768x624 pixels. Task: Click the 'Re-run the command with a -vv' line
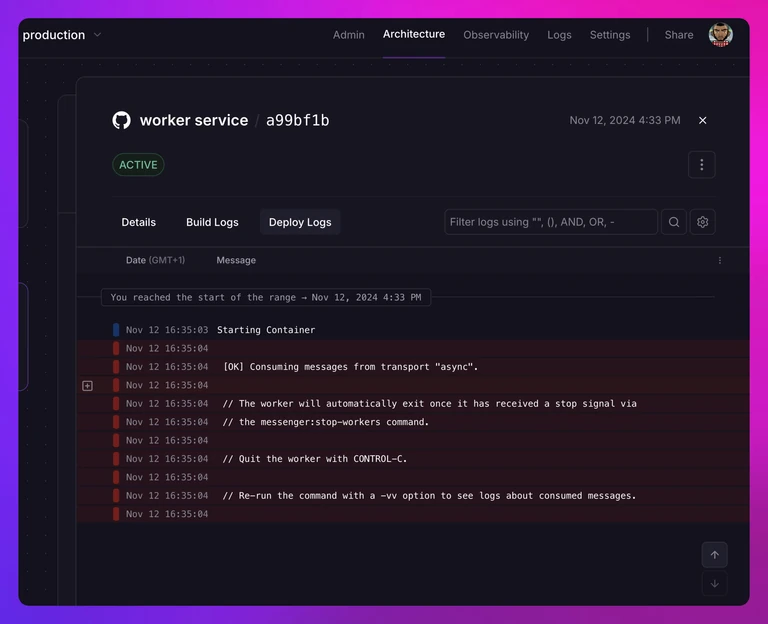click(x=413, y=496)
